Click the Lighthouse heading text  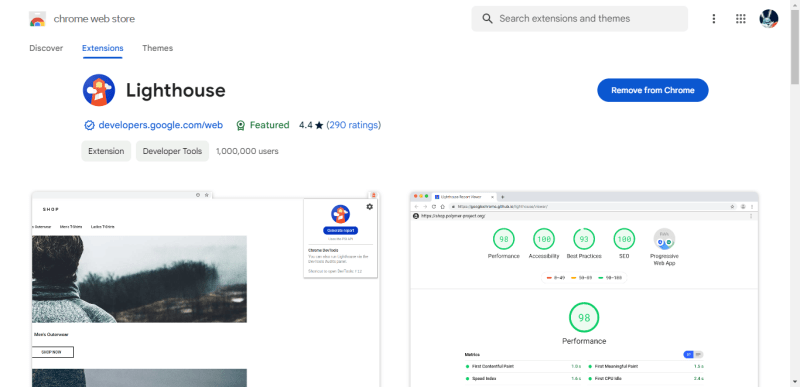[176, 90]
